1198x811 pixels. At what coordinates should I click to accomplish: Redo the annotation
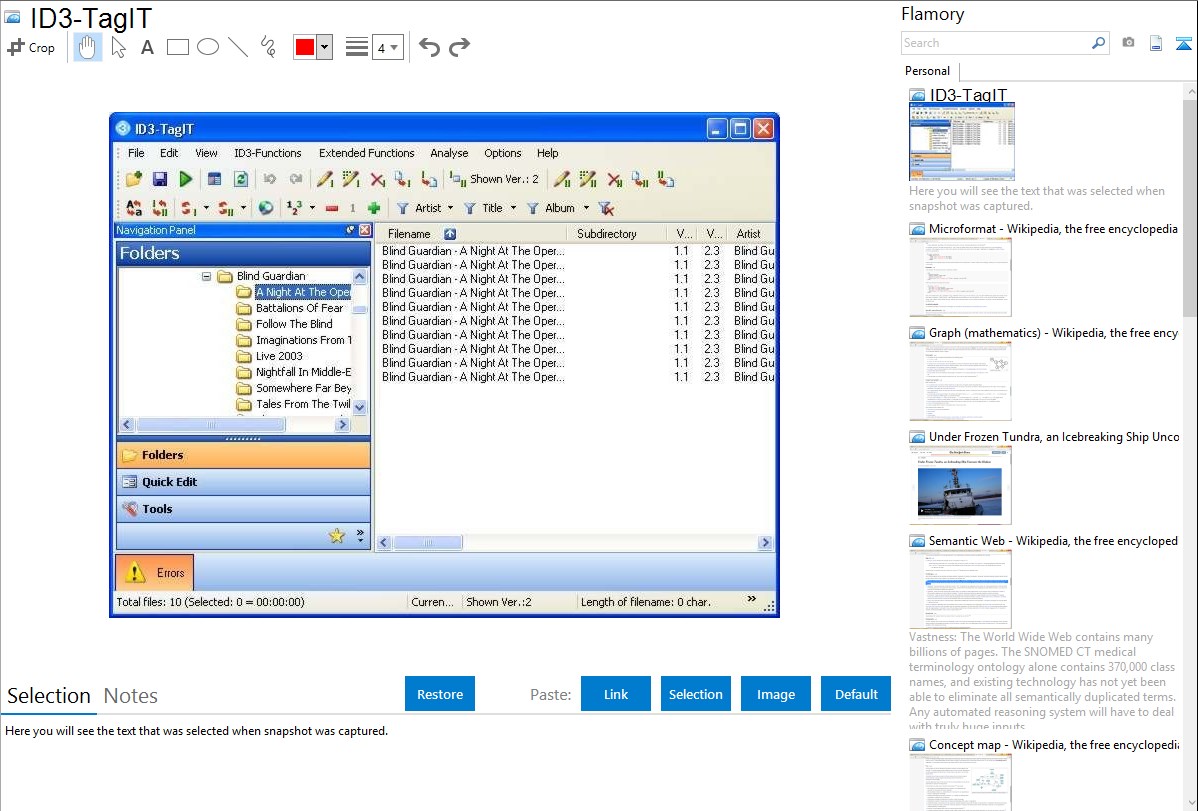coord(459,47)
